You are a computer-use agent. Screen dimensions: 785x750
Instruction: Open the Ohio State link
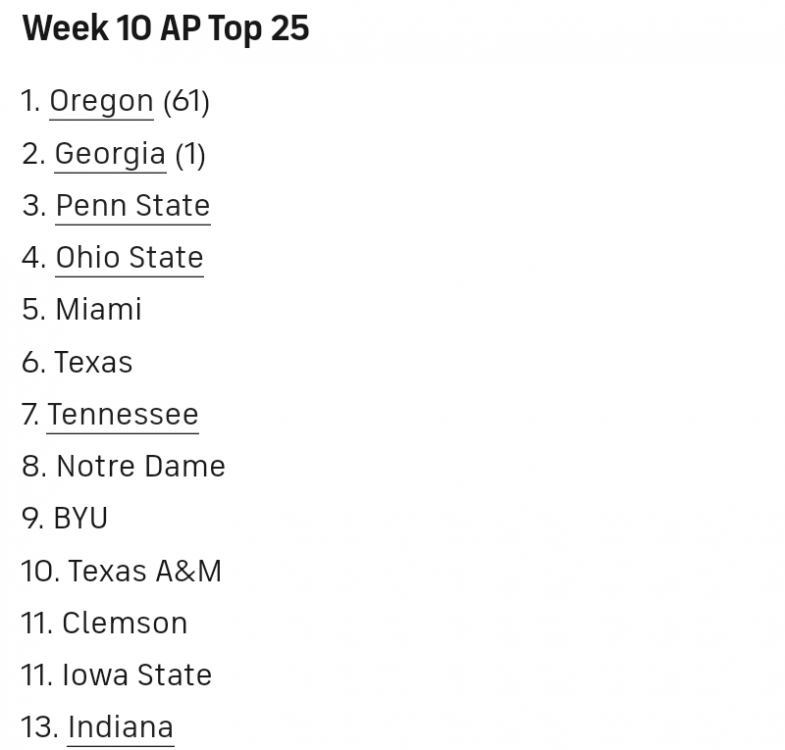click(x=129, y=258)
